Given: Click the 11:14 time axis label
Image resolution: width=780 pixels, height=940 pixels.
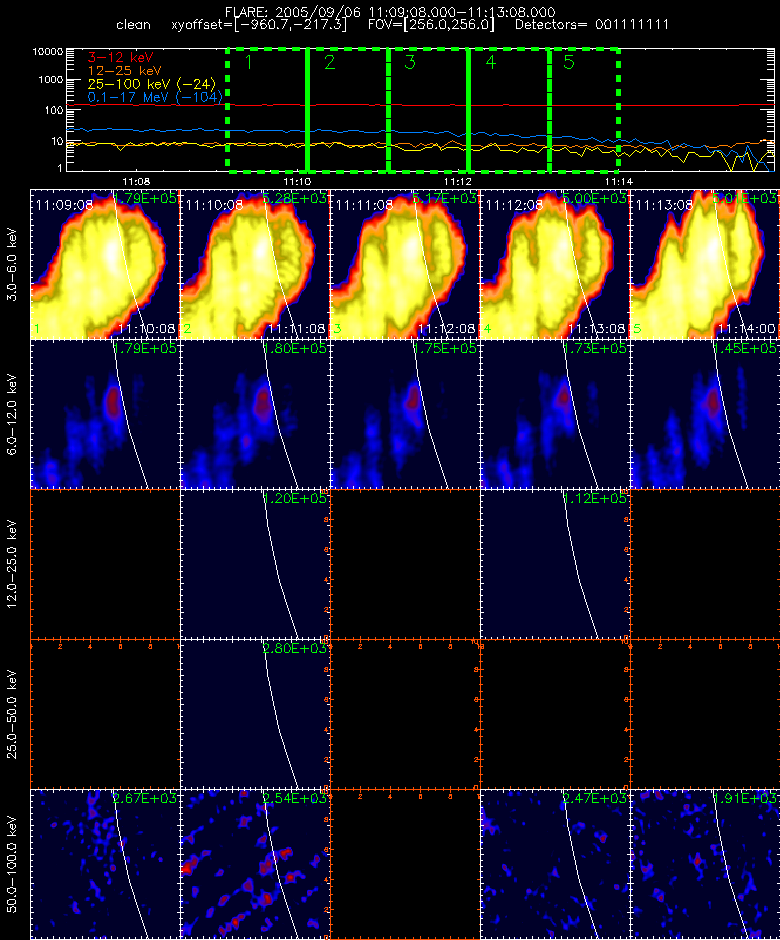Looking at the screenshot, I should coord(619,181).
